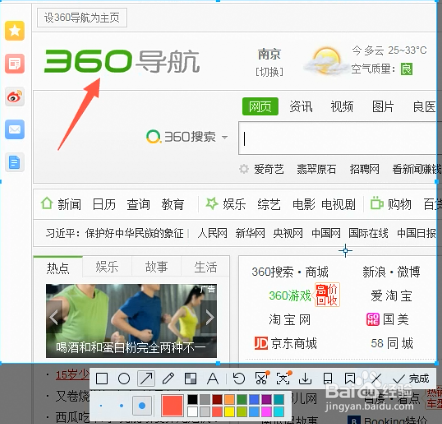Choose the largest brush size dot
This screenshot has height=424, width=442.
point(142,406)
